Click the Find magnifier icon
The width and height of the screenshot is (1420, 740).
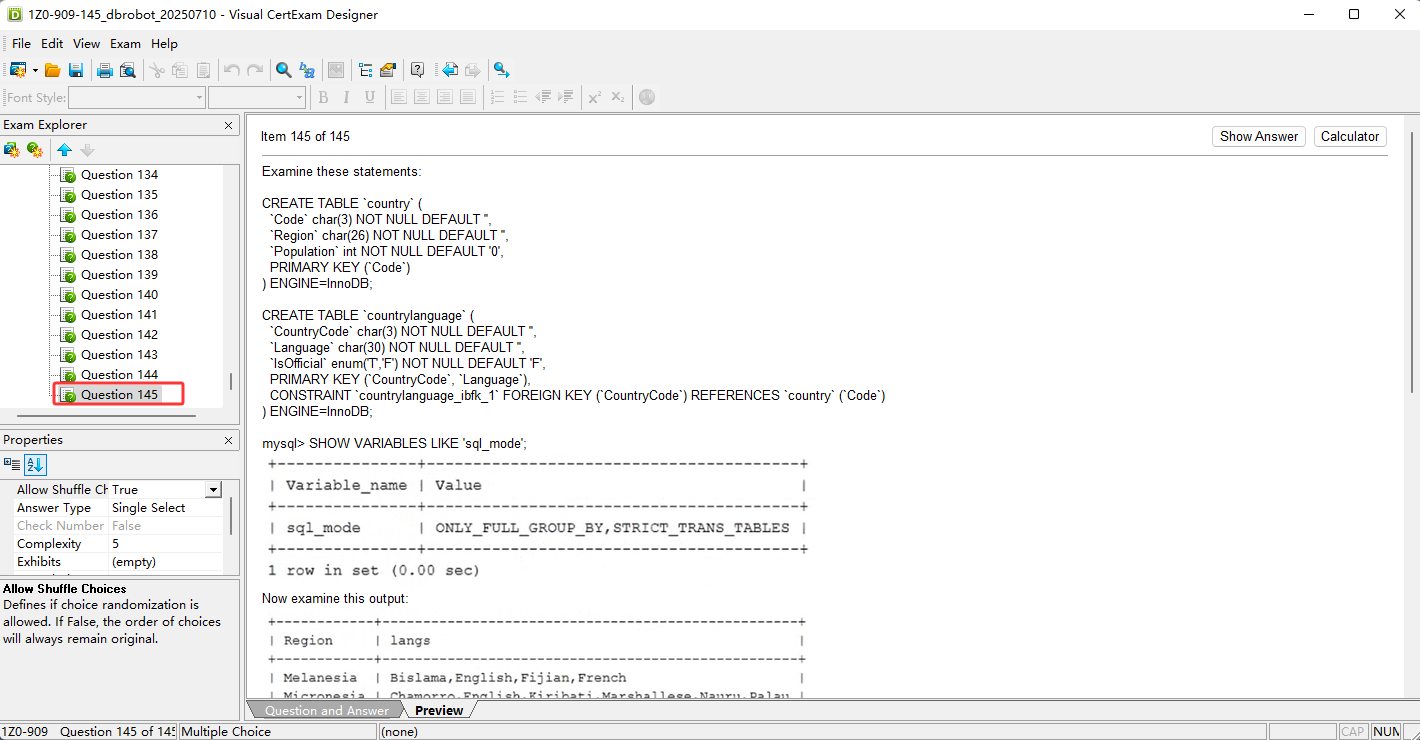coord(284,70)
